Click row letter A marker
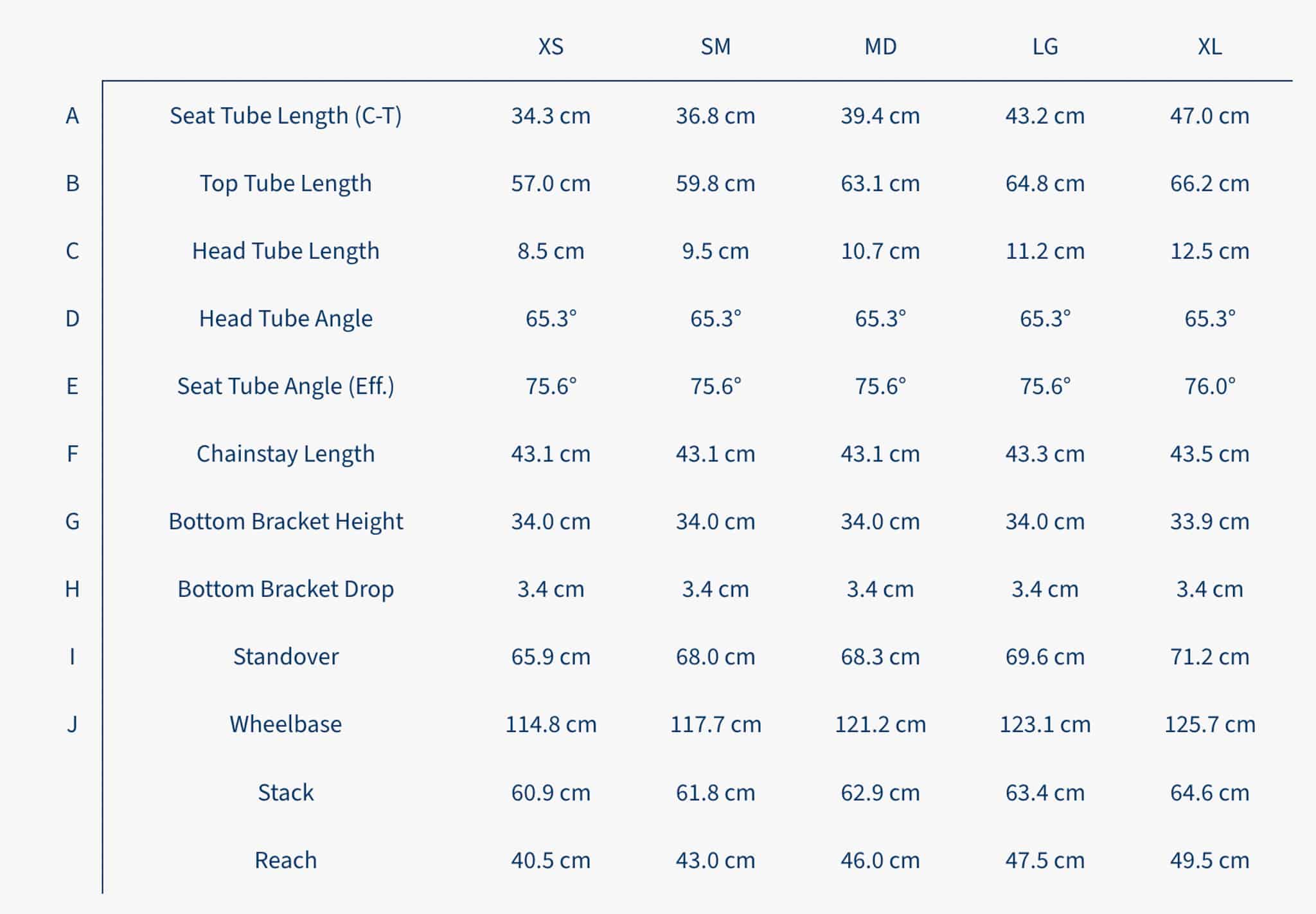Image resolution: width=1316 pixels, height=914 pixels. click(72, 116)
